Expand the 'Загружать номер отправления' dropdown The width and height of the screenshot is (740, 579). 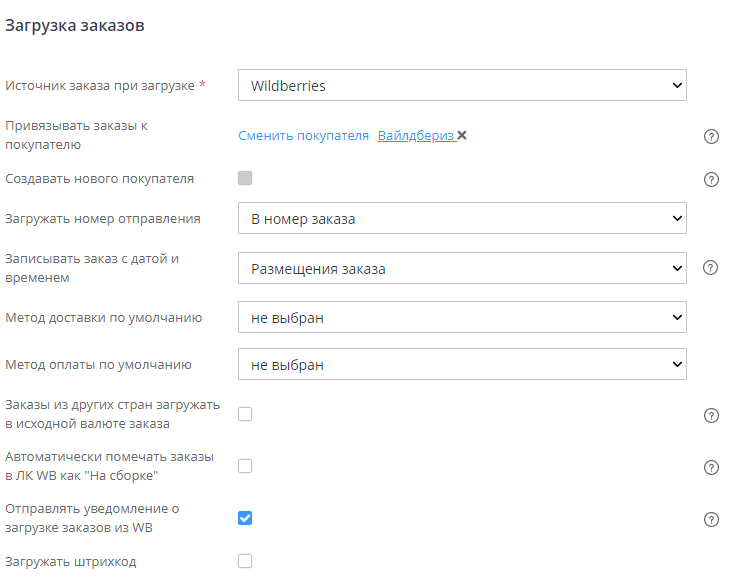pyautogui.click(x=462, y=218)
